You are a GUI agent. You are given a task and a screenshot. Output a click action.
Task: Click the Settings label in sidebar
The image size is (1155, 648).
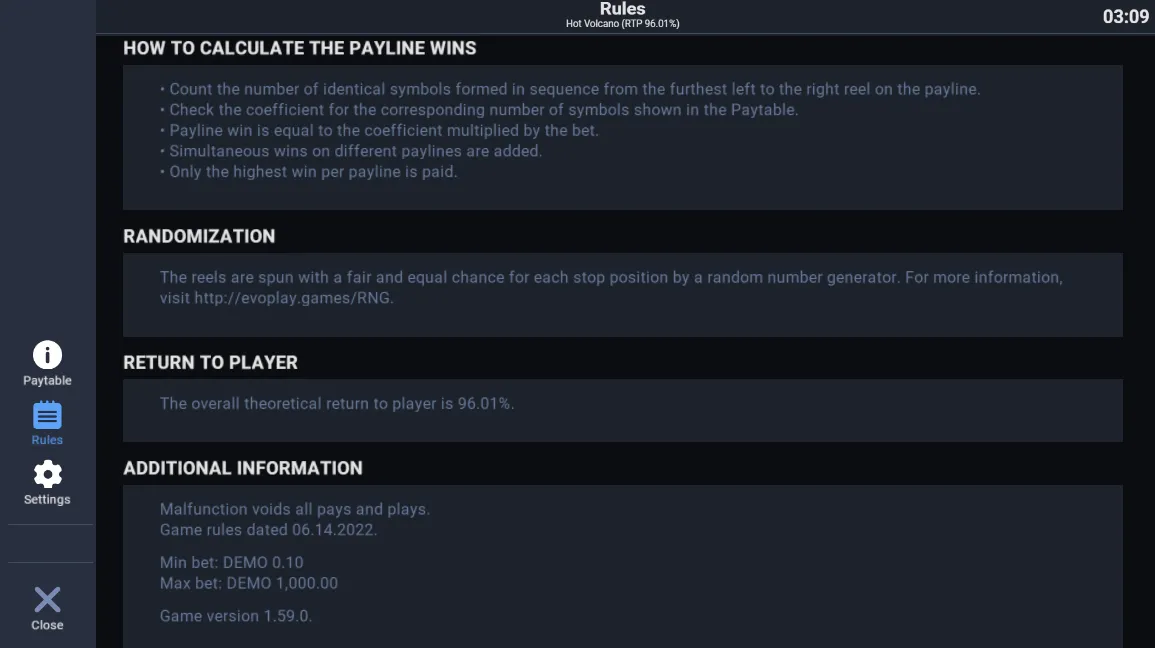[47, 499]
